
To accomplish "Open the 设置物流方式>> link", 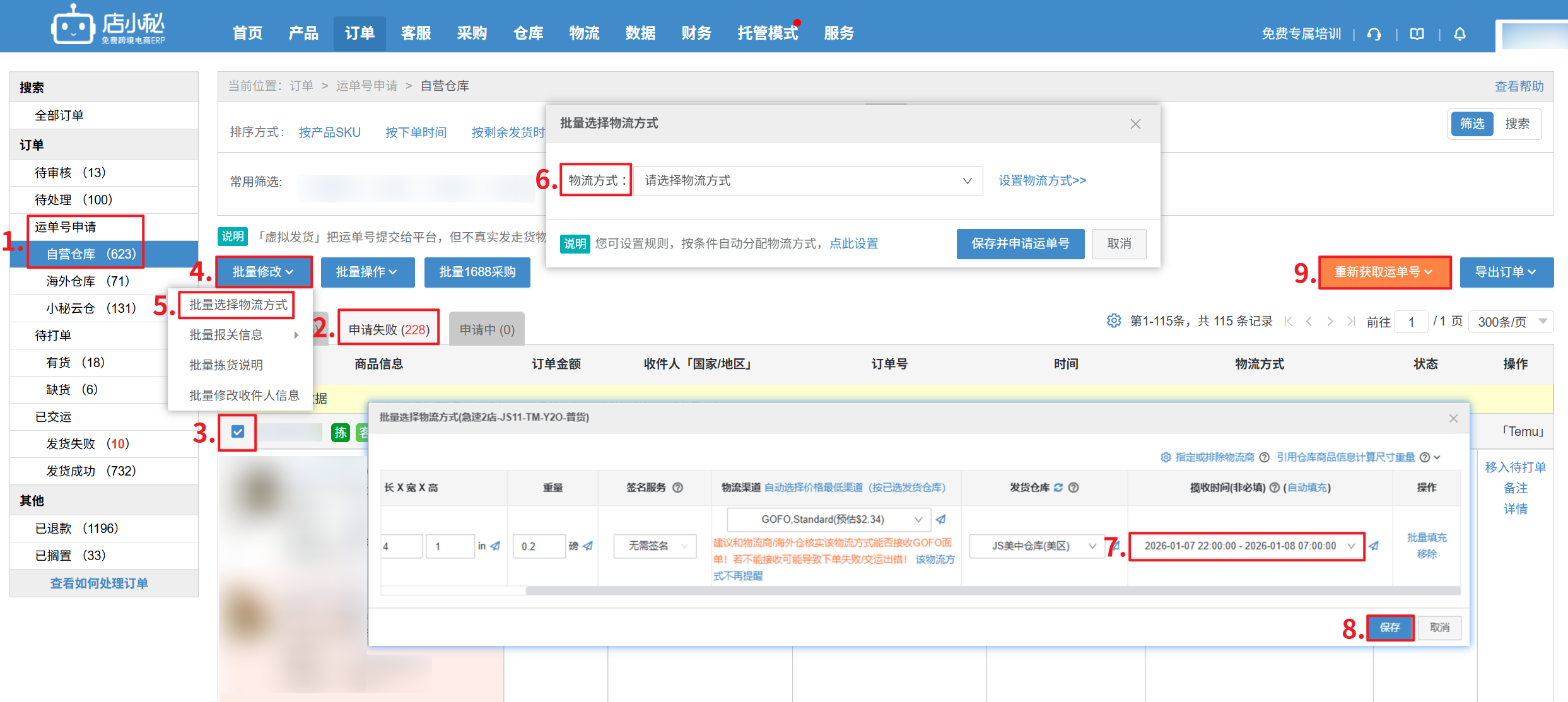I will coord(1042,181).
